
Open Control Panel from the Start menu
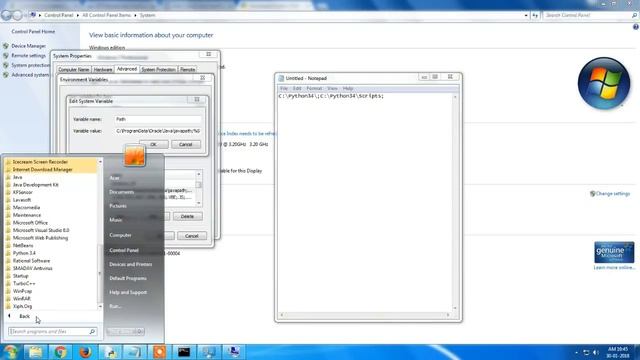click(x=124, y=250)
